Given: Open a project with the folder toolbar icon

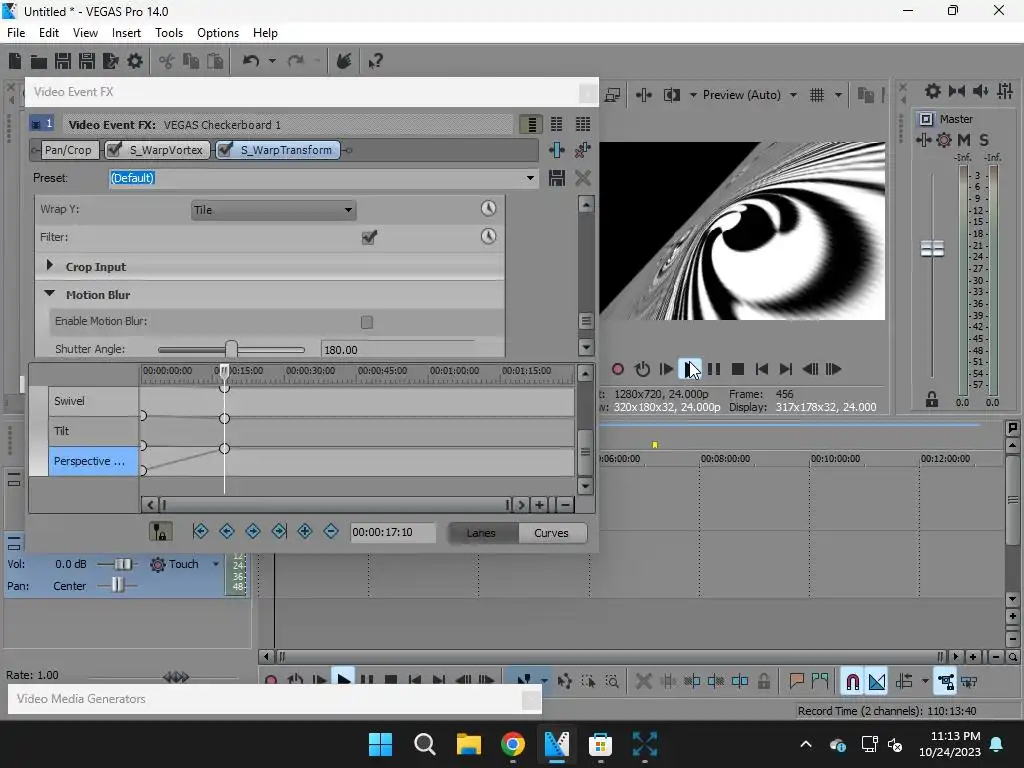Looking at the screenshot, I should point(39,61).
